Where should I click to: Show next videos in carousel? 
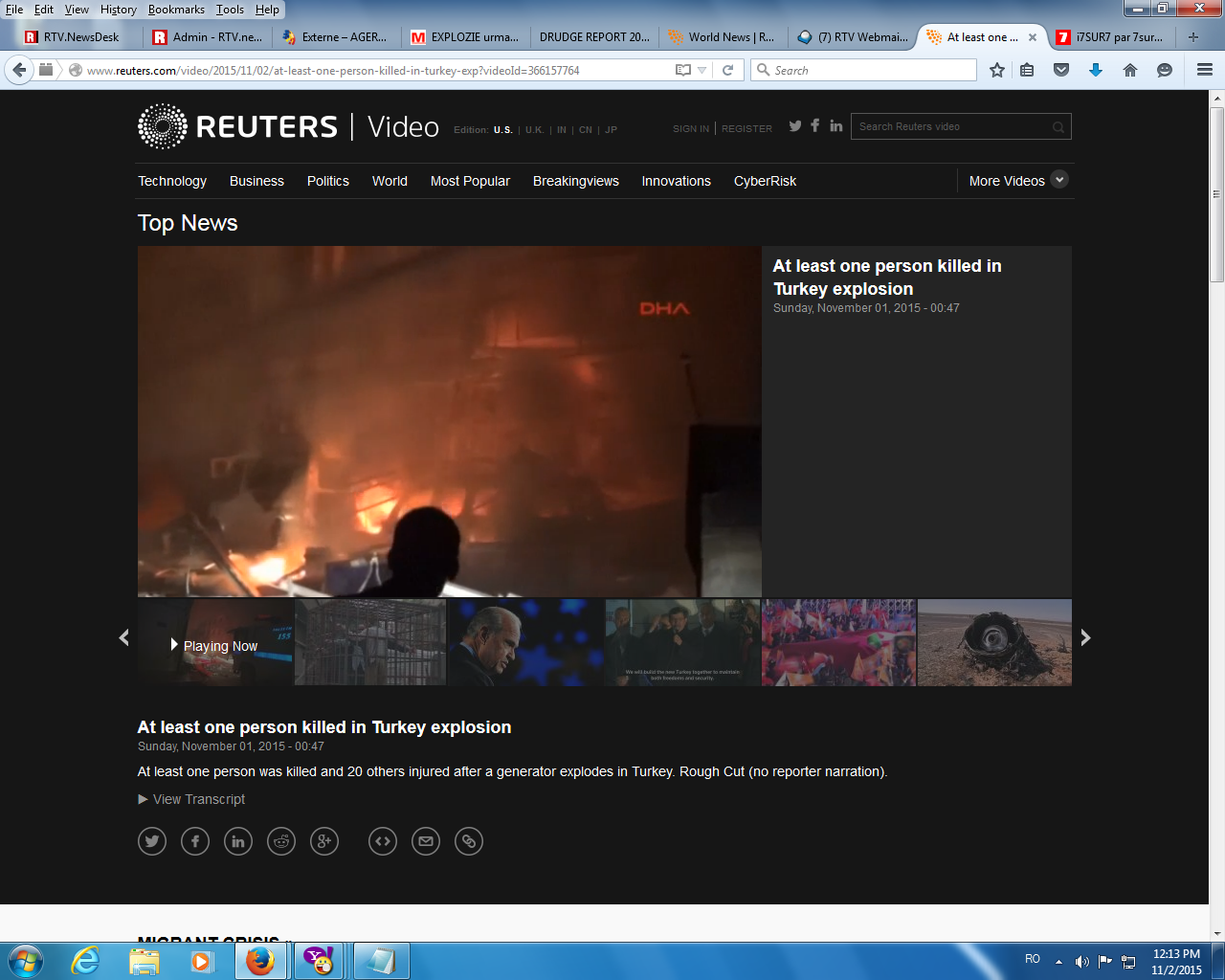click(1085, 637)
